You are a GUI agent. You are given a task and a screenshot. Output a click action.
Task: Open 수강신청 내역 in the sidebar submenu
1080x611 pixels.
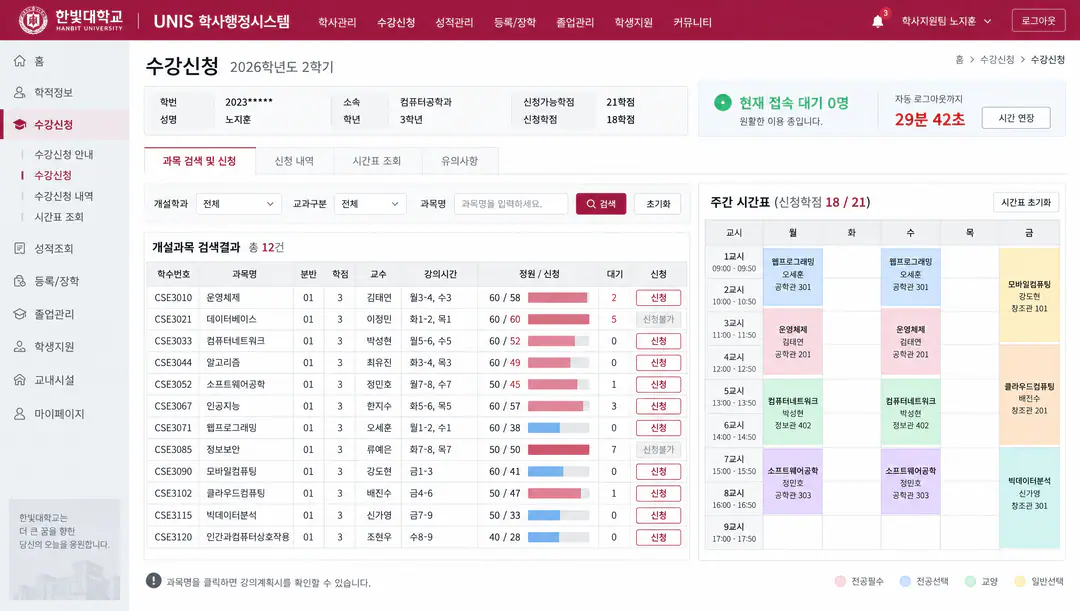point(64,196)
